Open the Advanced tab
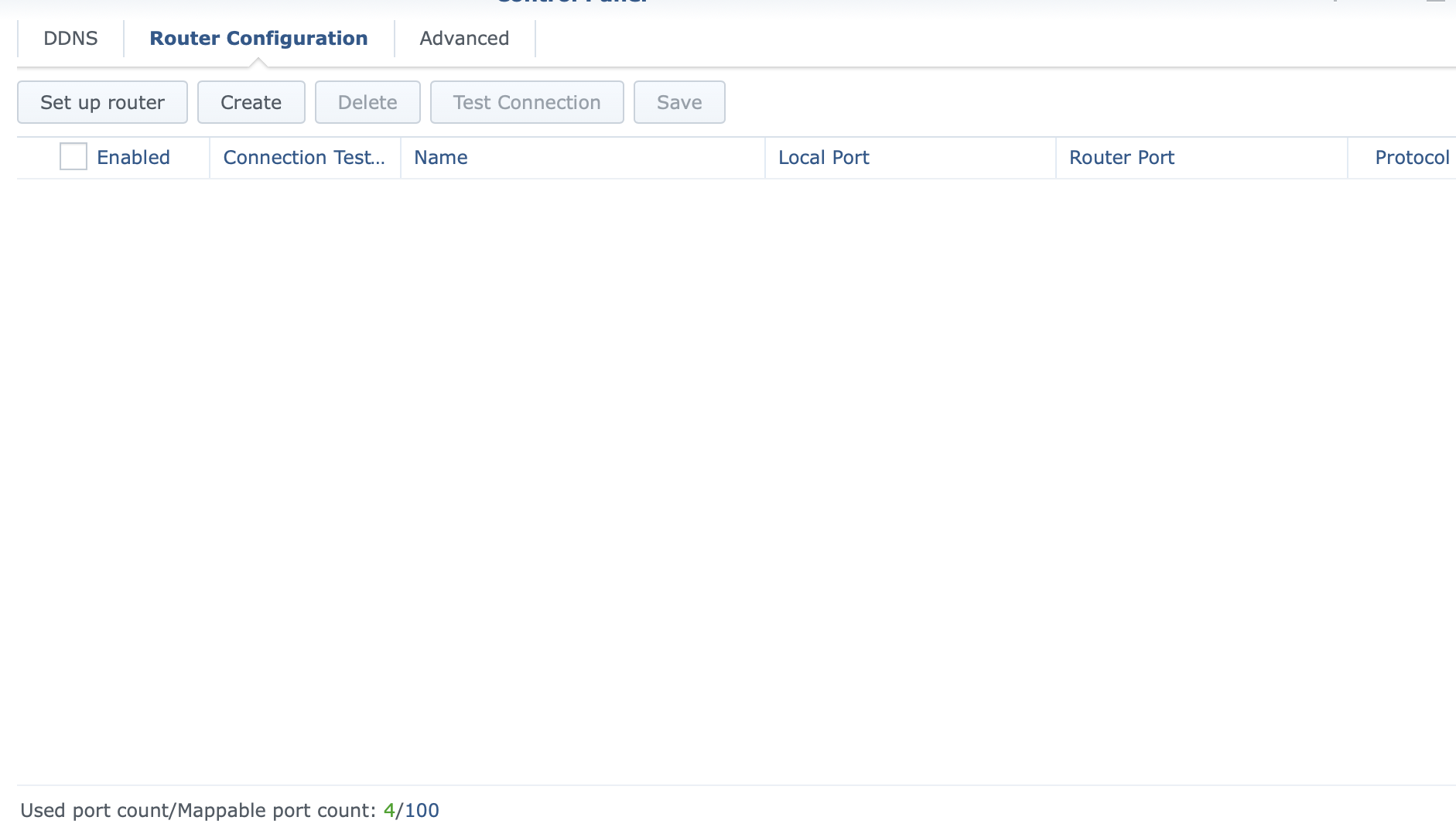Screen dimensions: 1456x834 click(x=464, y=39)
